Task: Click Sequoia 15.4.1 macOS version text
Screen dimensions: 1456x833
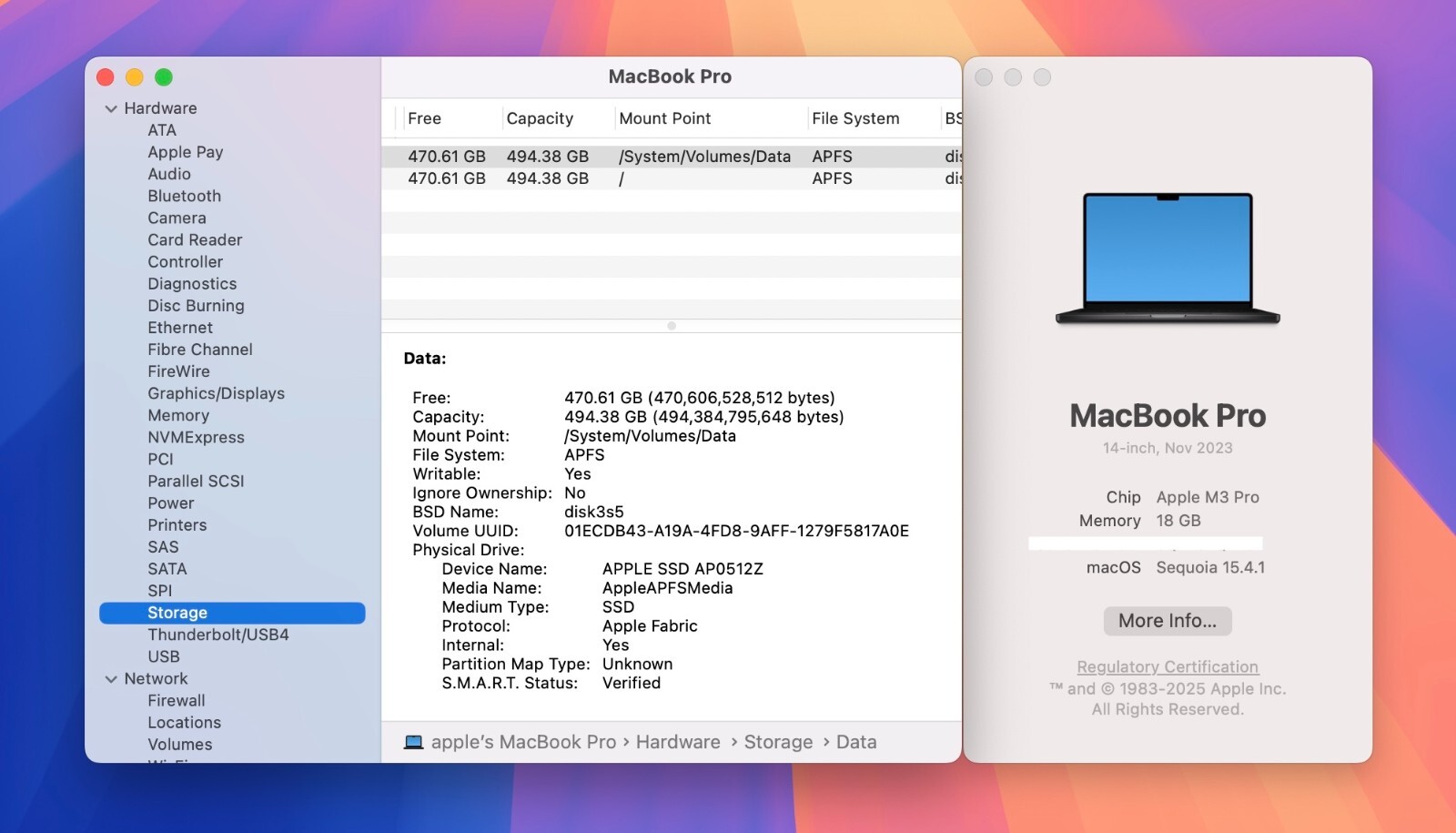Action: 1210,567
